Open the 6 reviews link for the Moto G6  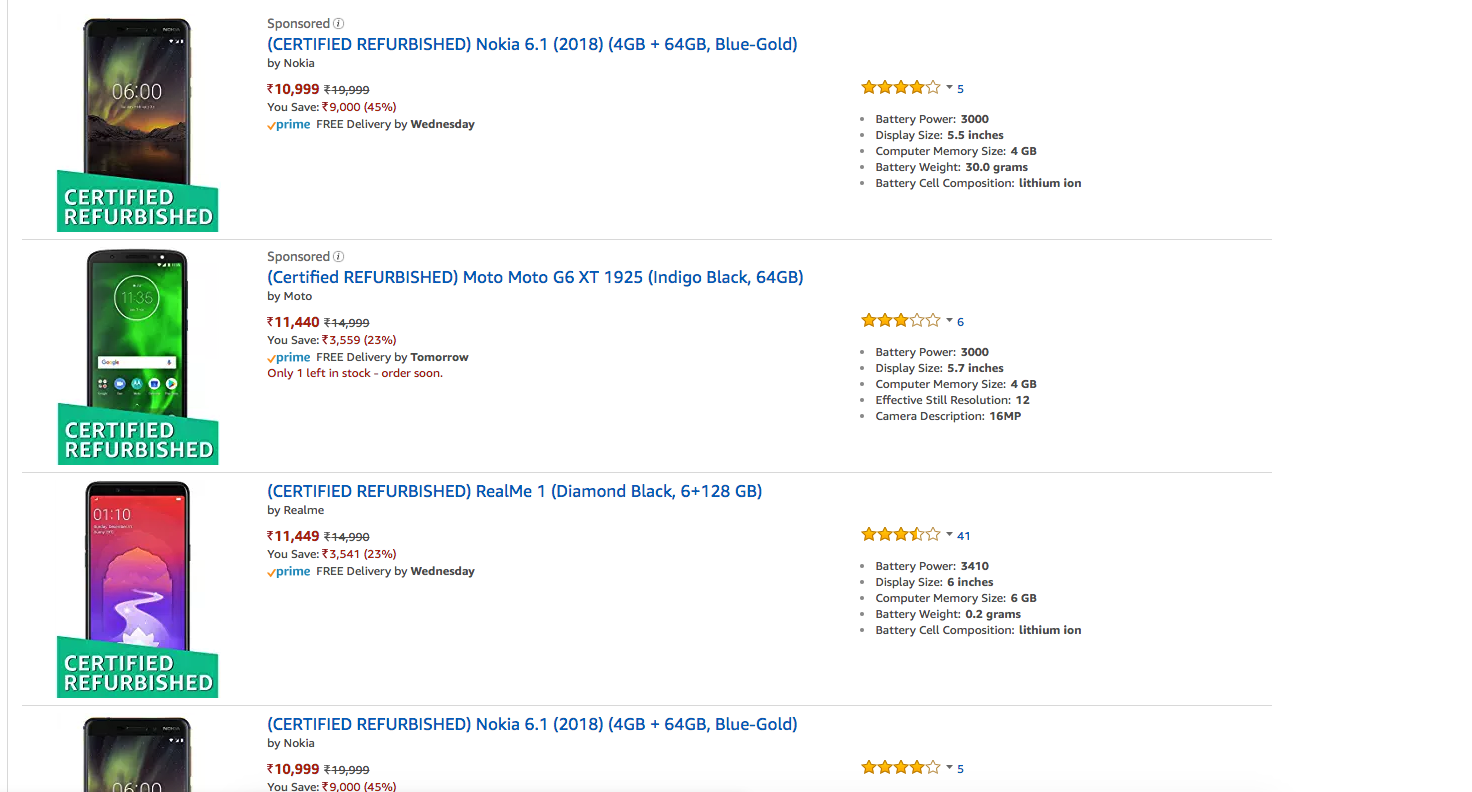pos(961,322)
